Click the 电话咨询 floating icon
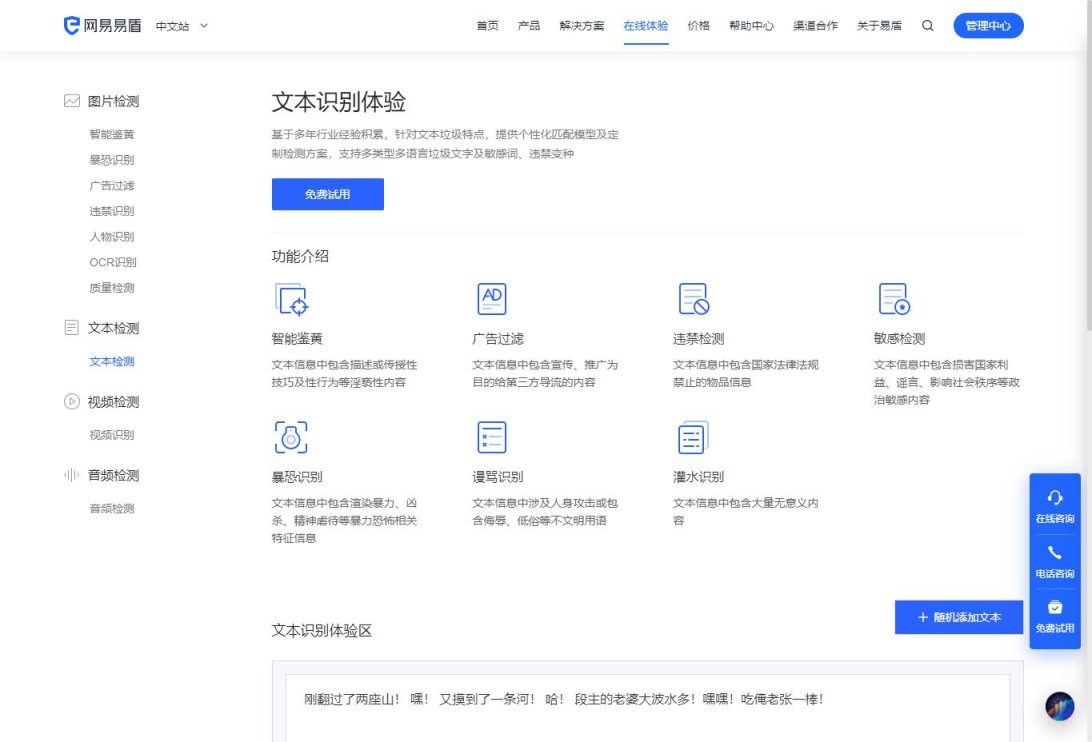This screenshot has width=1092, height=742. 1055,560
